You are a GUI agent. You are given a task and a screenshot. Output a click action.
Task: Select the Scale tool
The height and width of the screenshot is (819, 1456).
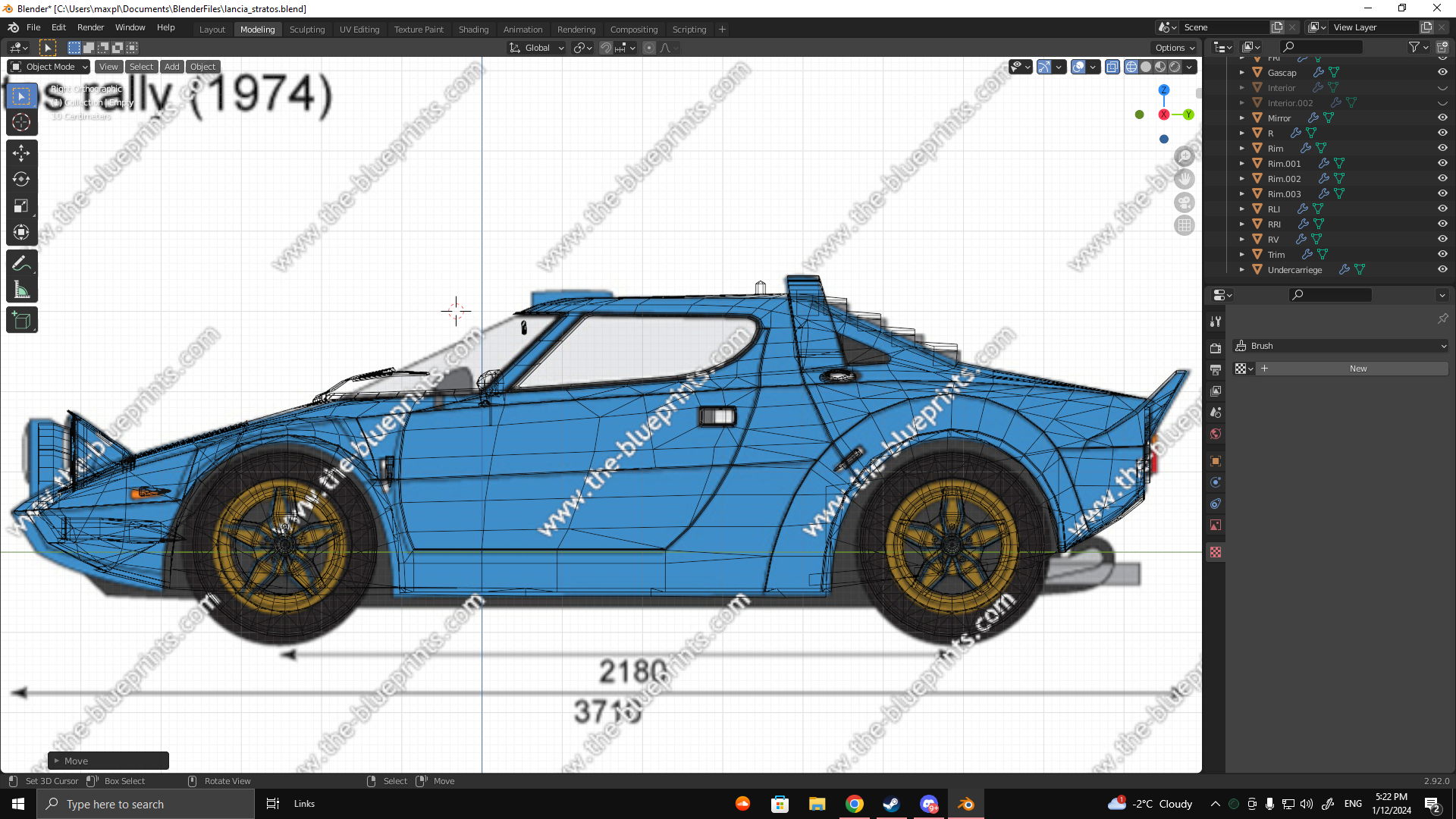[21, 206]
